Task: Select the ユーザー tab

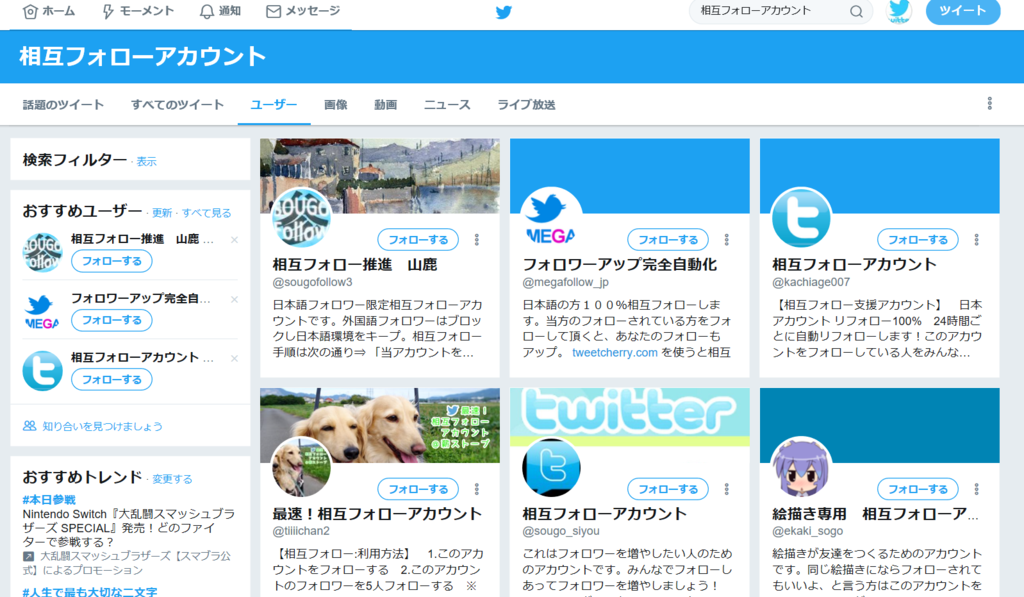Action: 274,105
